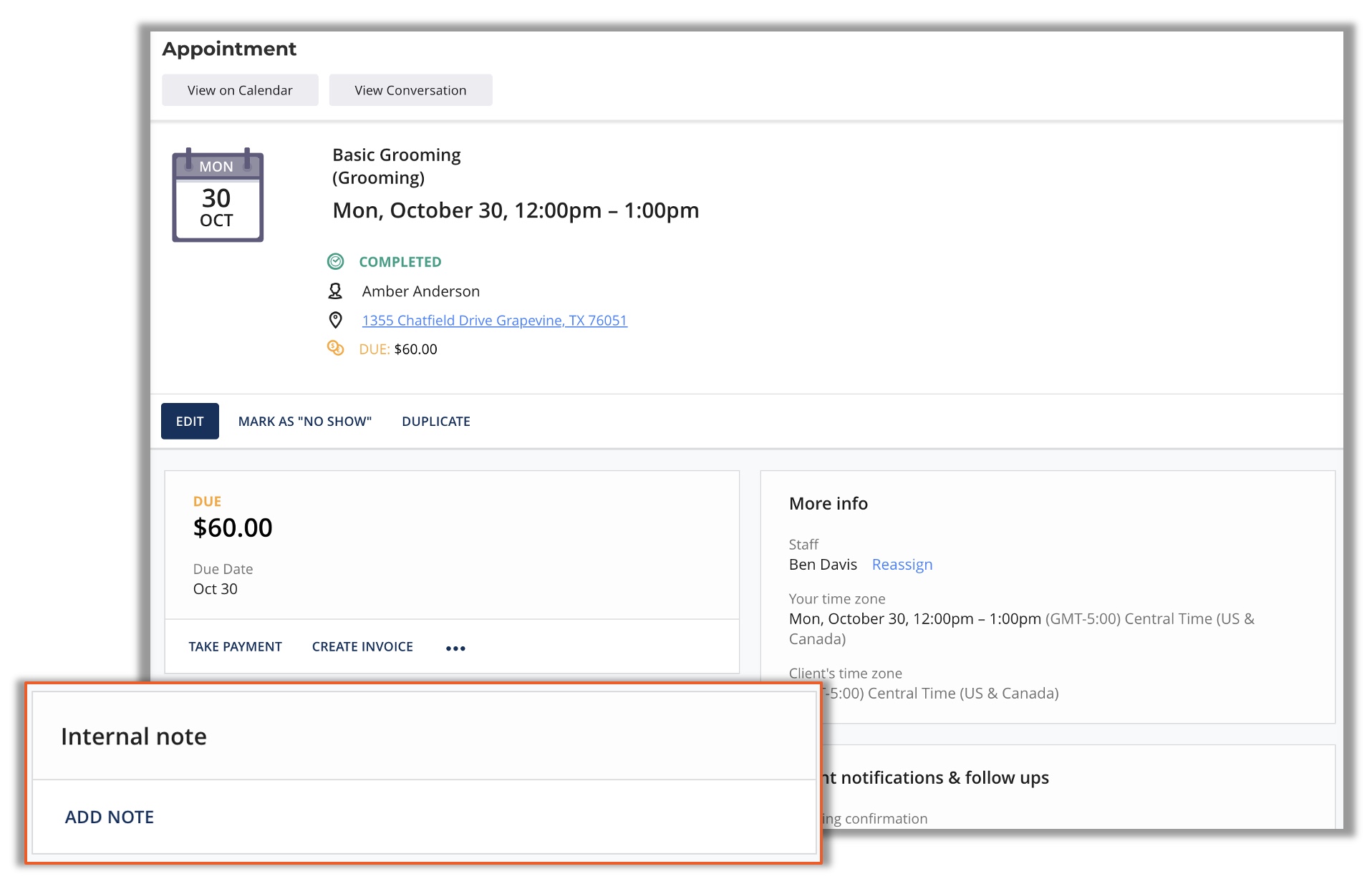This screenshot has height=889, width=1372.
Task: Click the client name Amber Anderson
Action: [420, 291]
